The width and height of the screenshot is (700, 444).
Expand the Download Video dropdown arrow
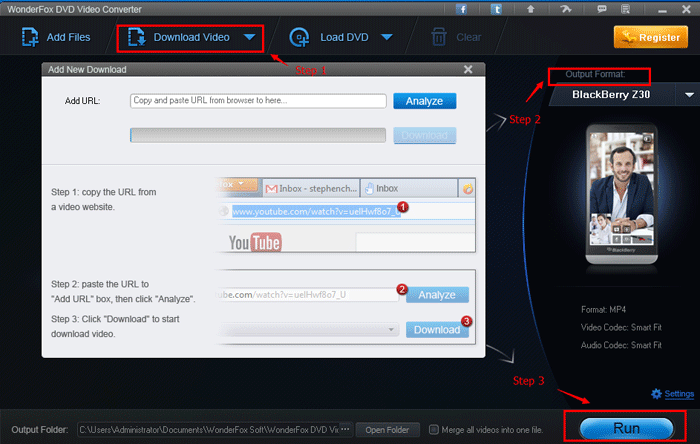(x=250, y=37)
